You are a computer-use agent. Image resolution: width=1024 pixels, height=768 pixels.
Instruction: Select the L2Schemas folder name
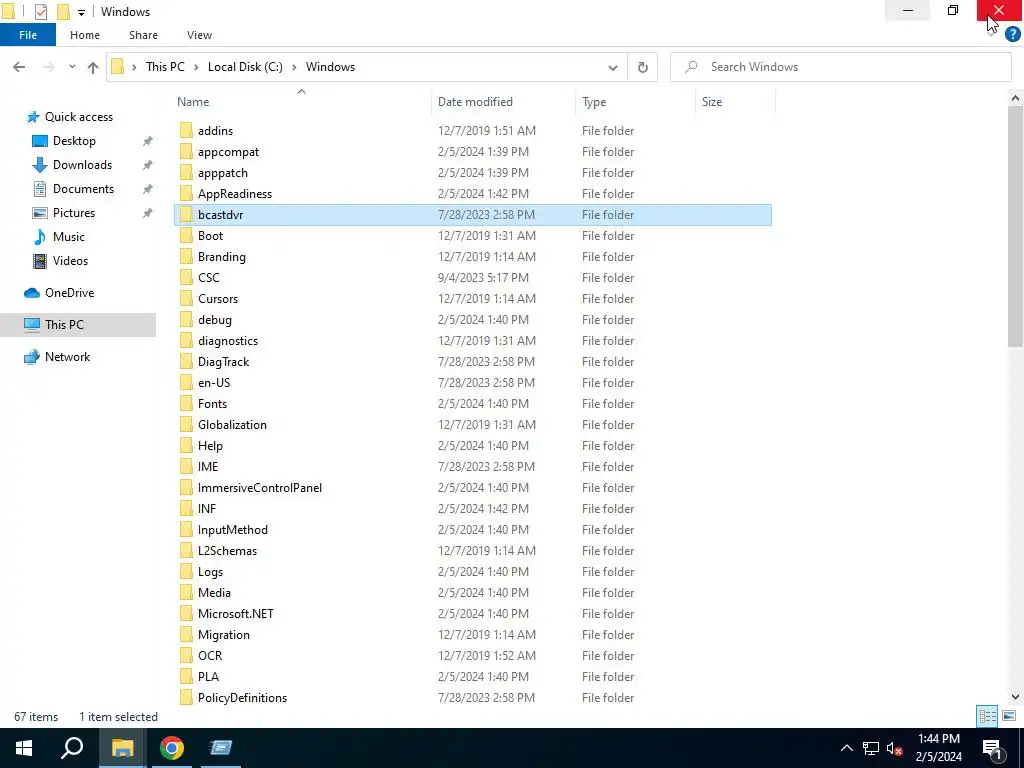227,551
